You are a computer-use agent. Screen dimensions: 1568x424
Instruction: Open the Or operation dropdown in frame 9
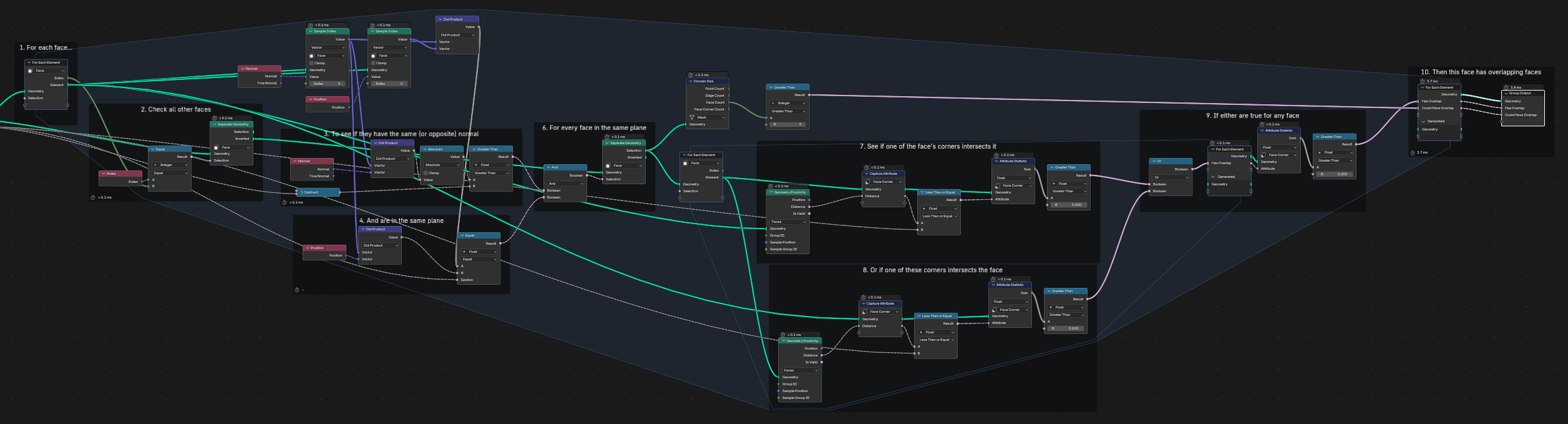1171,177
